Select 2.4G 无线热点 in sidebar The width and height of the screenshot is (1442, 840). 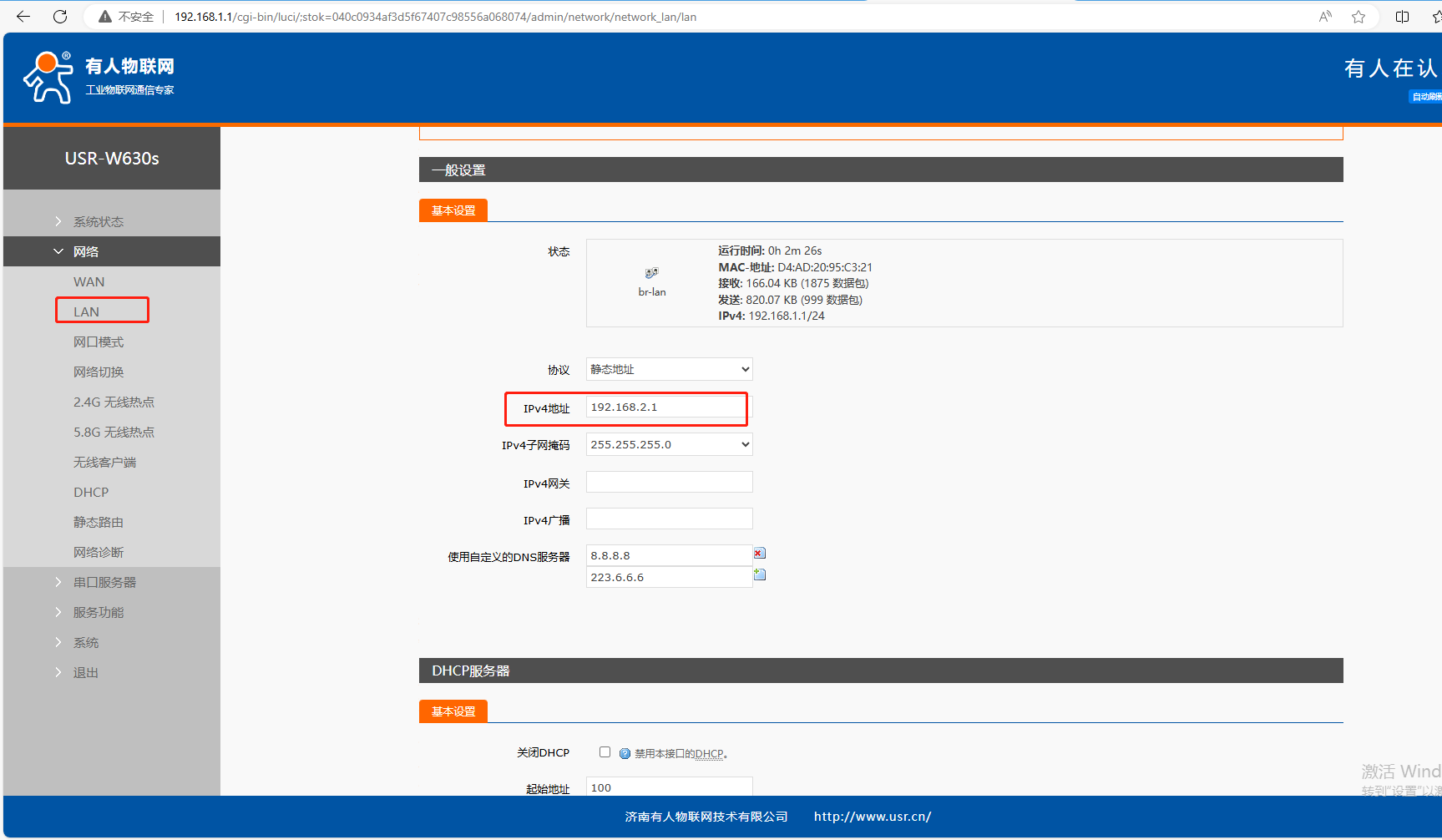(114, 402)
